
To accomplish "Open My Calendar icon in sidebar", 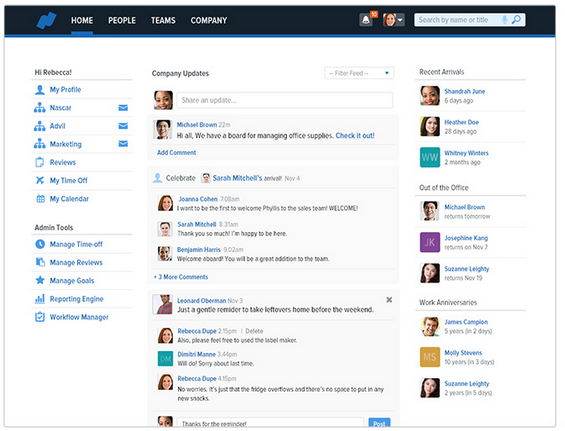I will (40, 199).
